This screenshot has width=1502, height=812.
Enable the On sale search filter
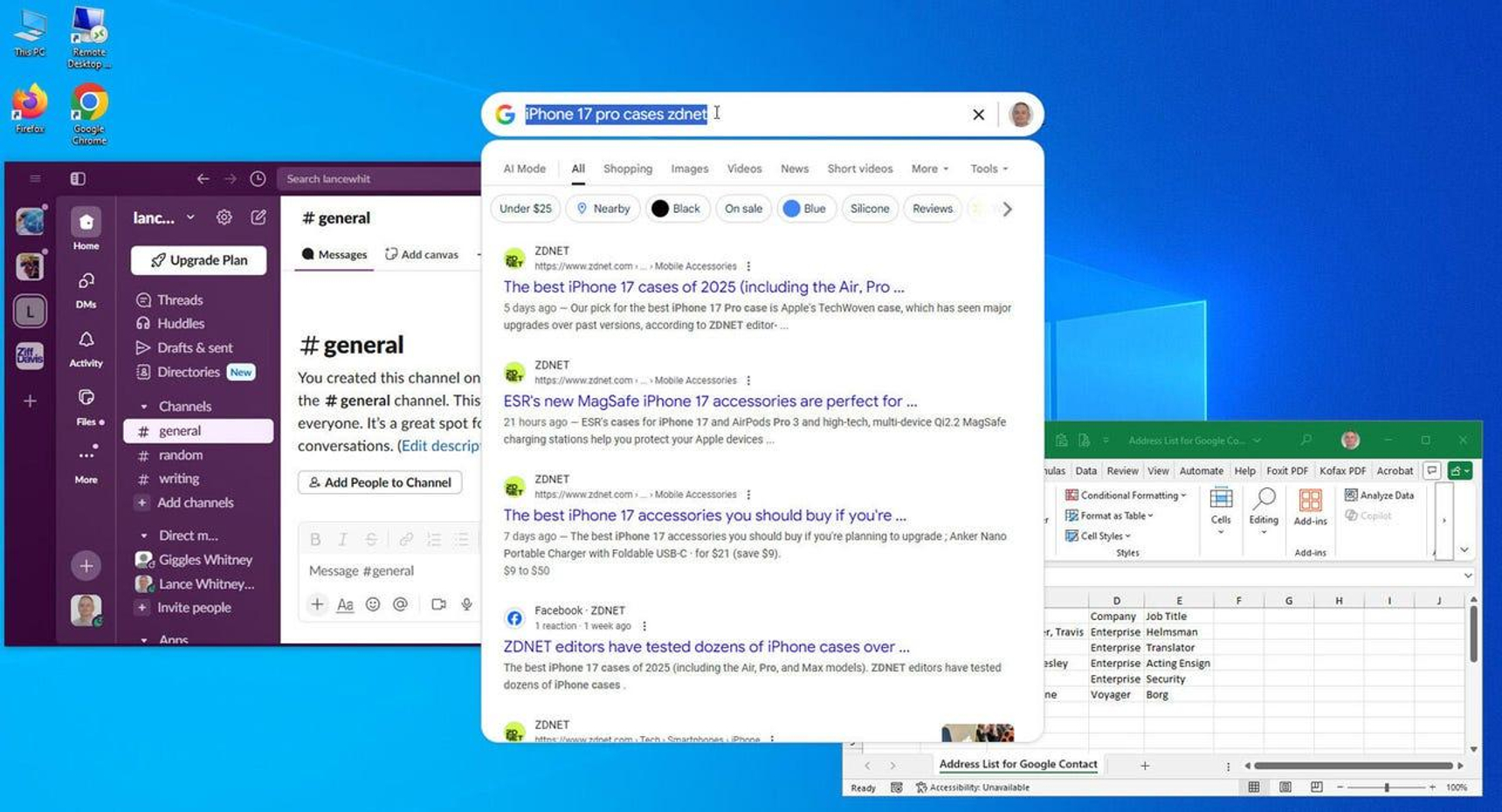(742, 209)
